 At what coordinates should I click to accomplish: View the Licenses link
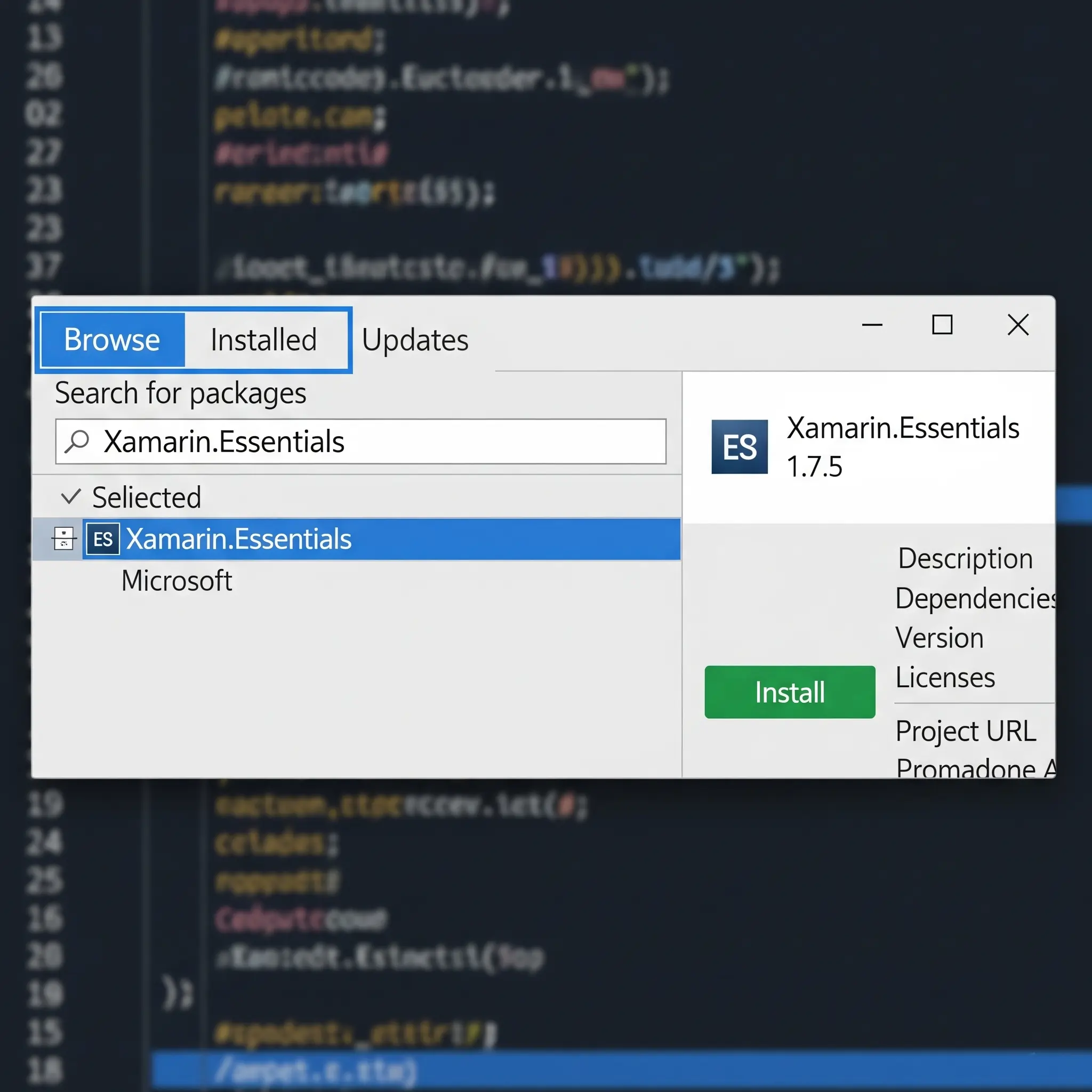coord(944,677)
